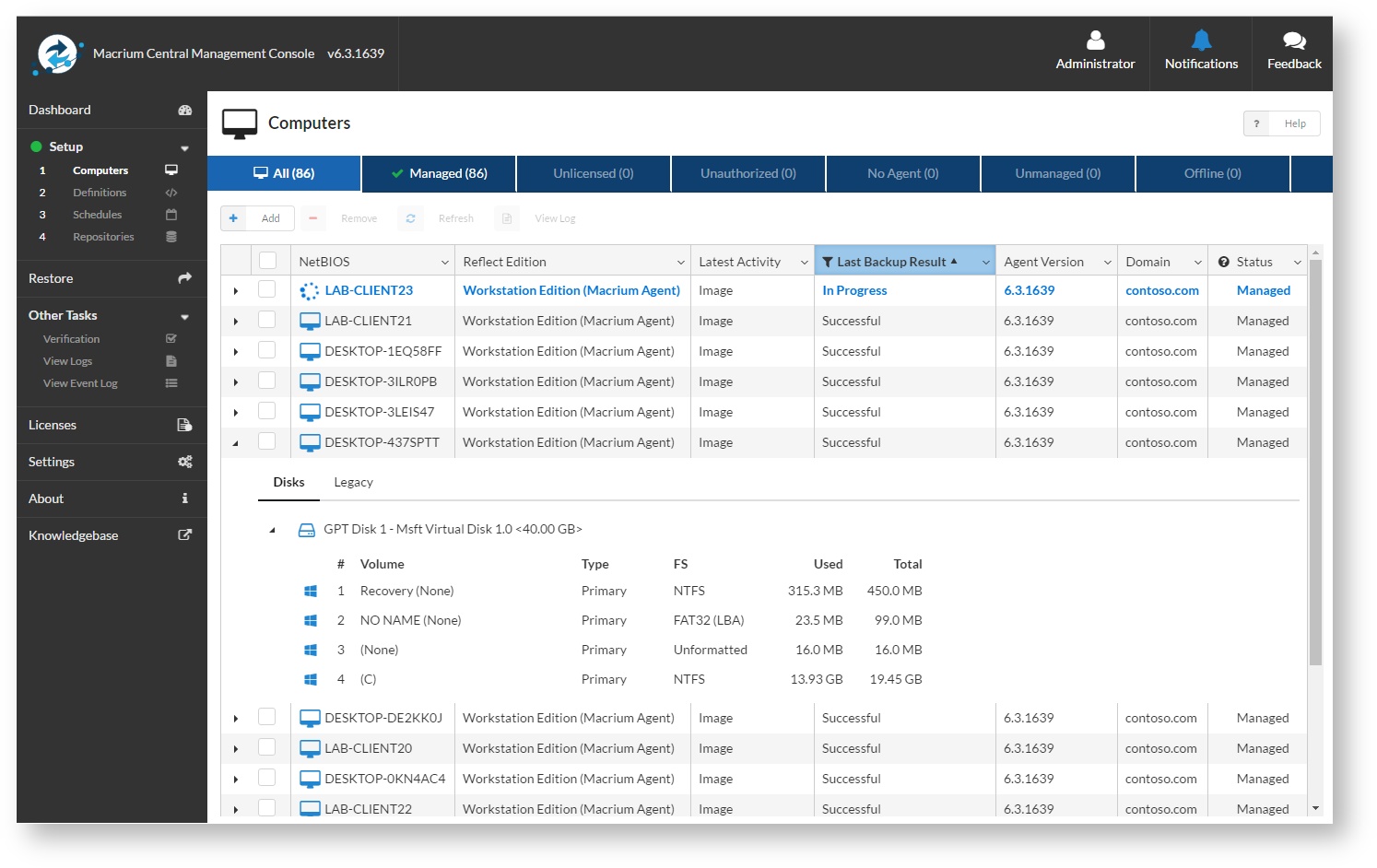This screenshot has width=1377, height=868.
Task: Open Schedules in the Setup menu
Action: tap(98, 215)
